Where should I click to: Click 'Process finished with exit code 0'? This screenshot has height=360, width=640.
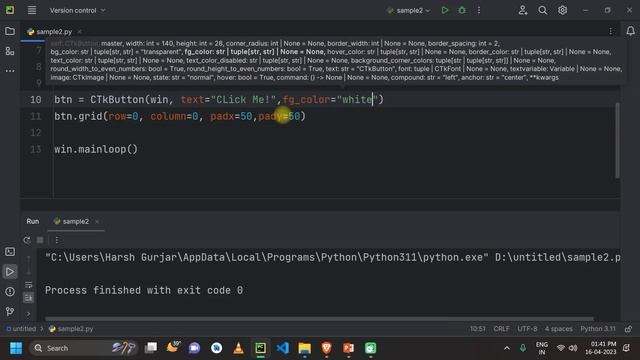coord(144,290)
